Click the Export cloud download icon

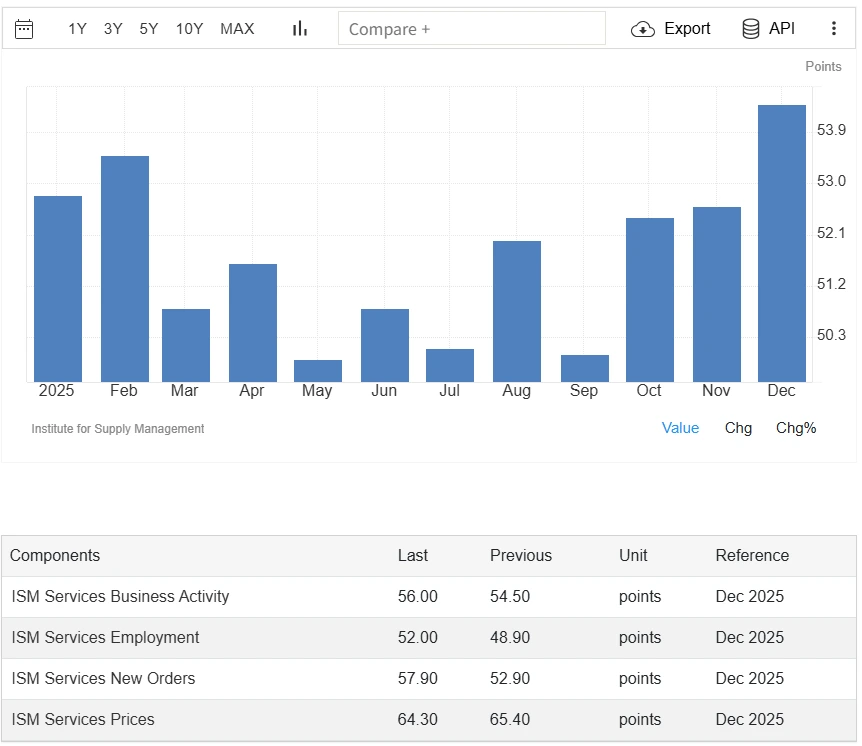[643, 29]
